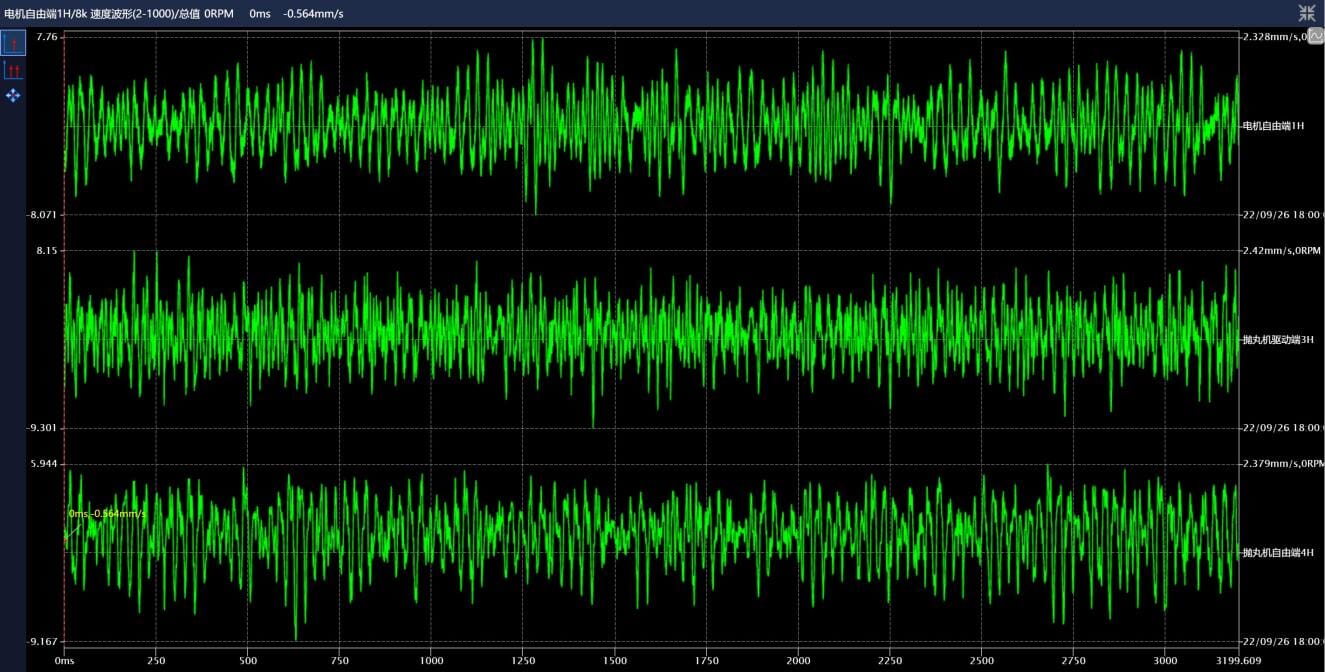Click the 0ms label on time axis
The height and width of the screenshot is (672, 1325).
pos(65,661)
